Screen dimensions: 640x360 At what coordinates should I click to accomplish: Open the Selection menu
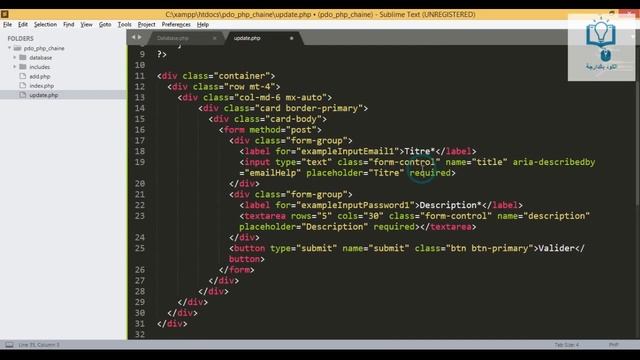coord(45,24)
